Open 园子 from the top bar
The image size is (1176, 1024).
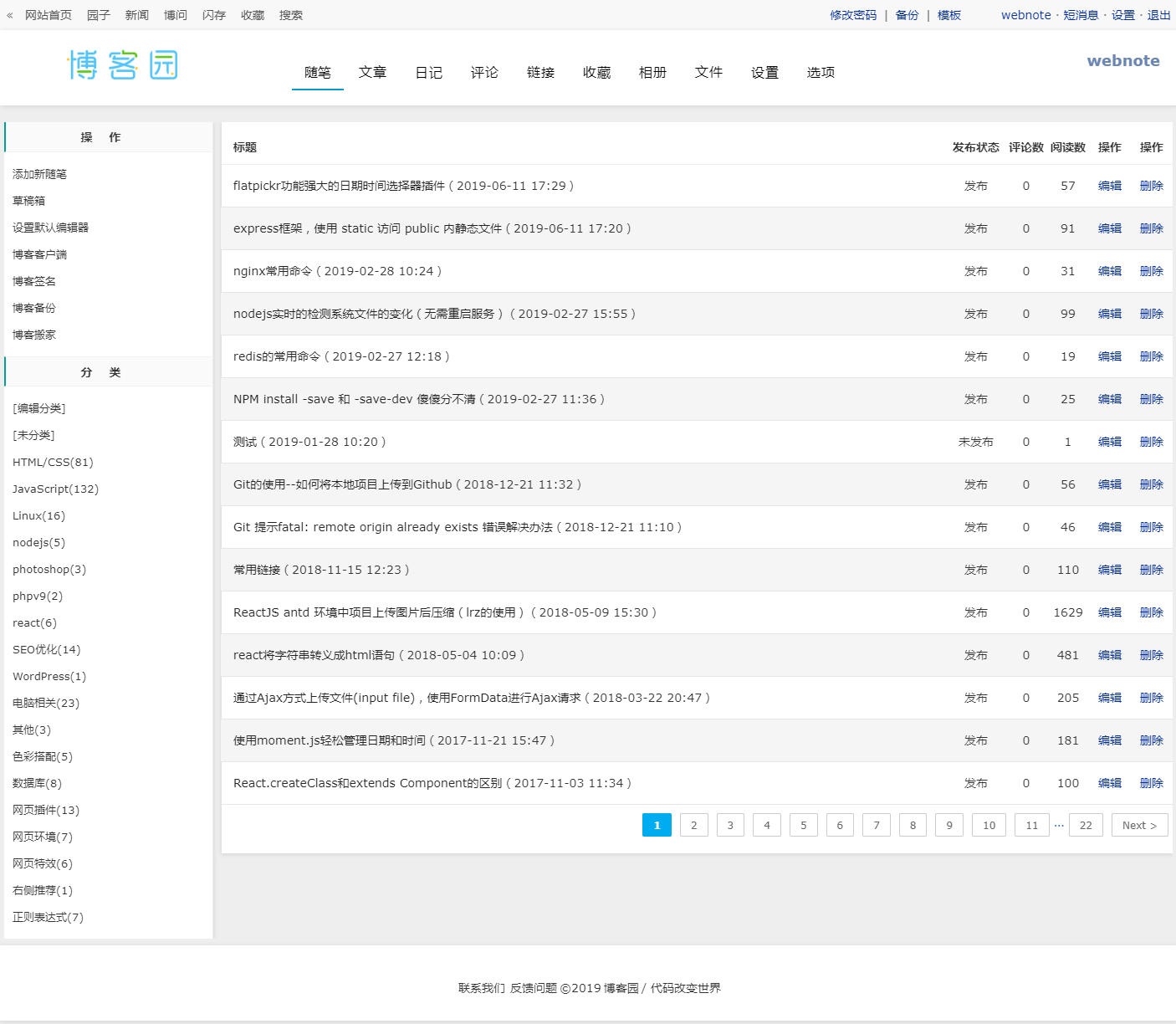click(x=99, y=15)
